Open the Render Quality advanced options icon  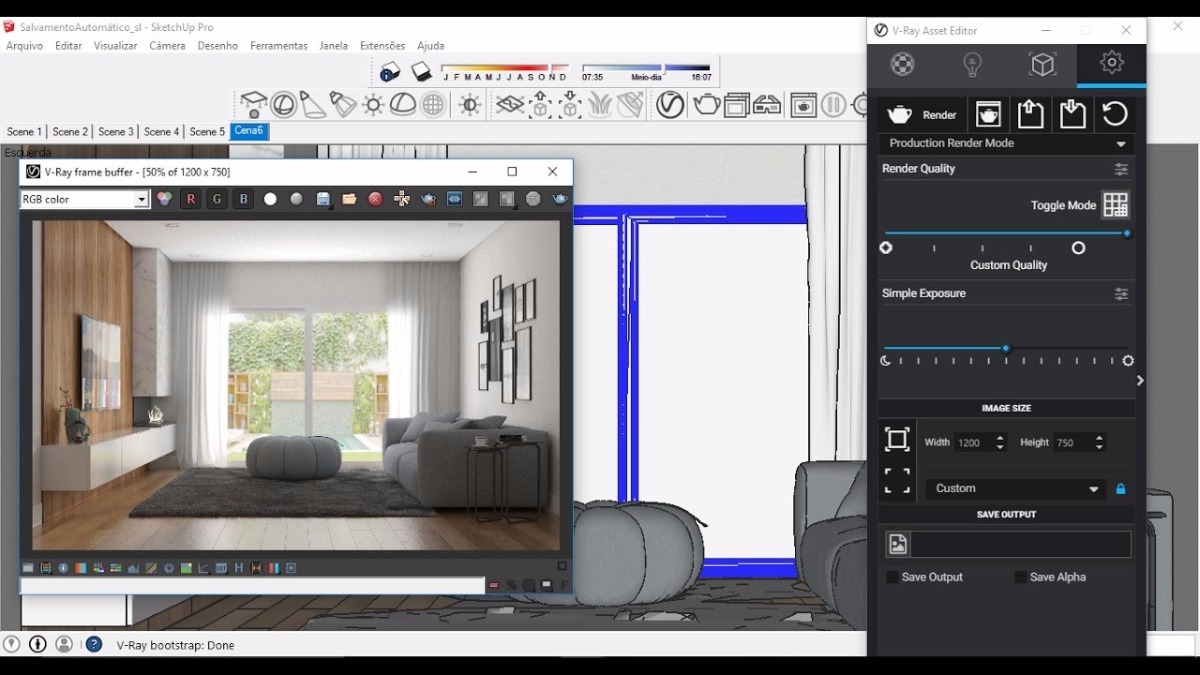(x=1121, y=169)
